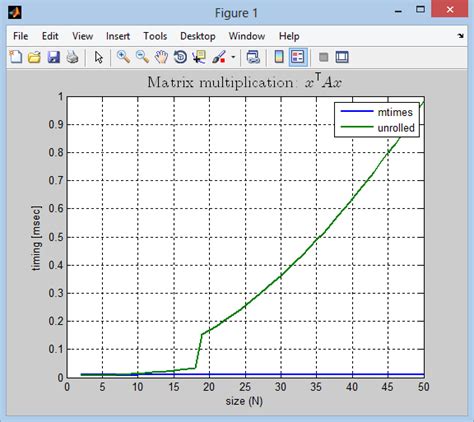Open the Brush color dropdown arrow

233,57
